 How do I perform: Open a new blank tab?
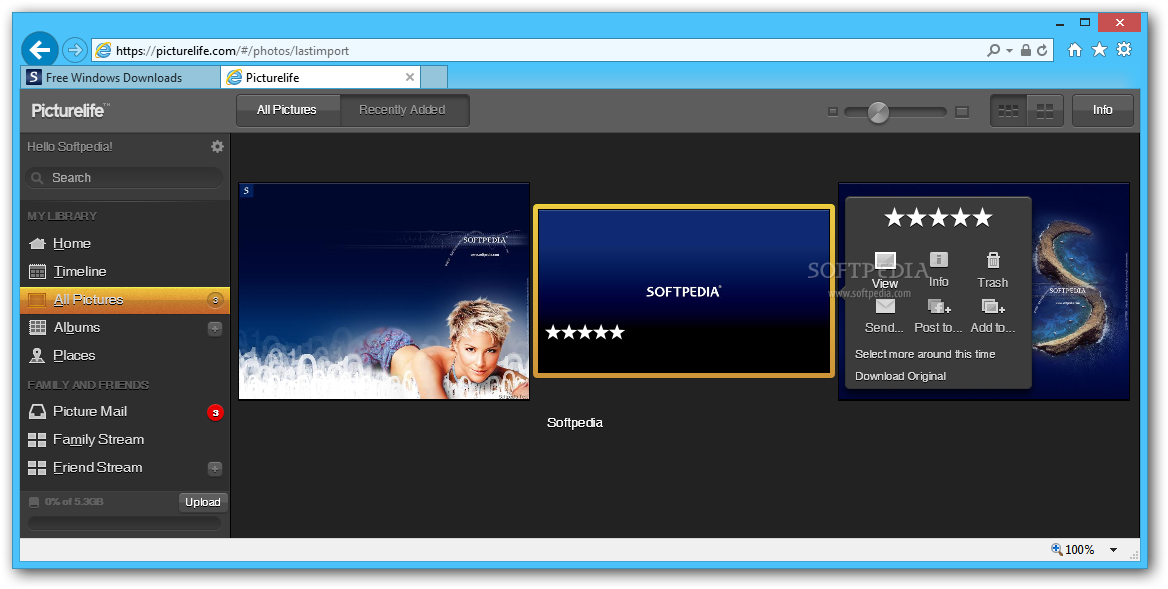tap(434, 77)
